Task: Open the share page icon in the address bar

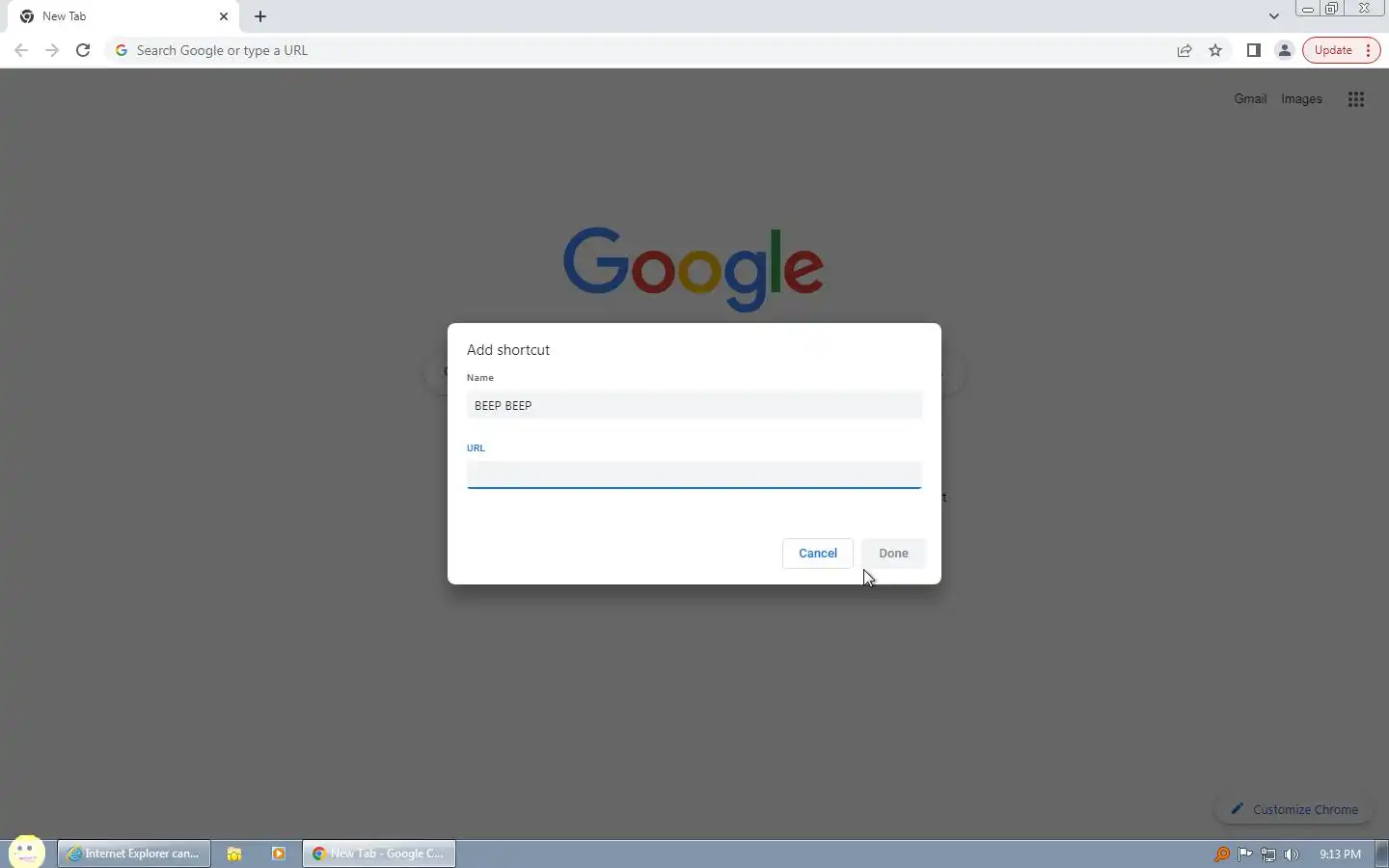Action: coord(1185,51)
